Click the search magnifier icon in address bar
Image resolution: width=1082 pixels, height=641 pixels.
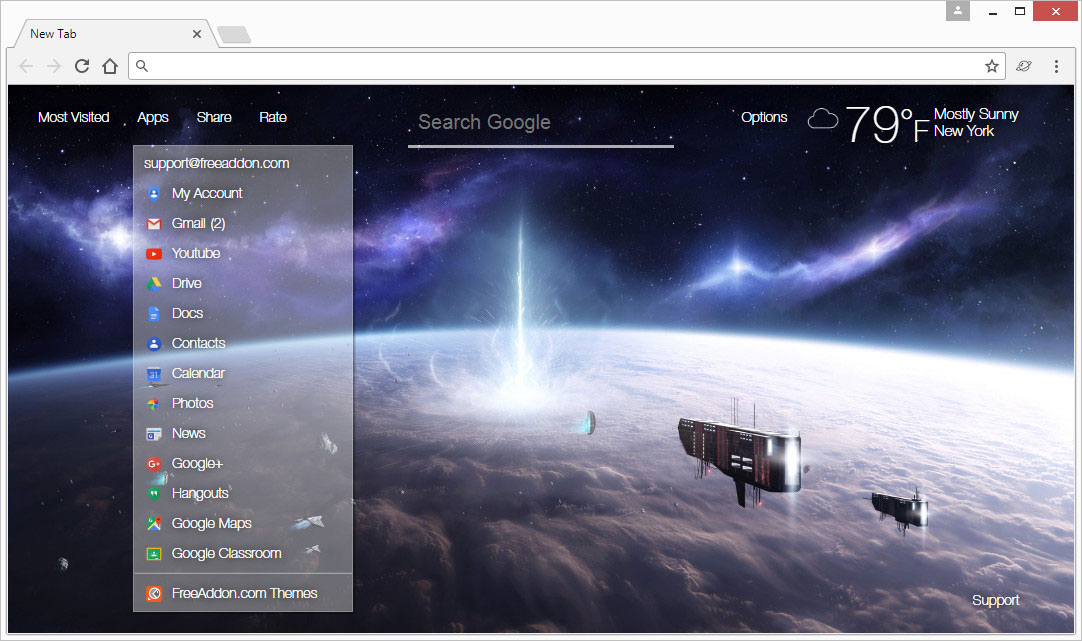pyautogui.click(x=141, y=66)
